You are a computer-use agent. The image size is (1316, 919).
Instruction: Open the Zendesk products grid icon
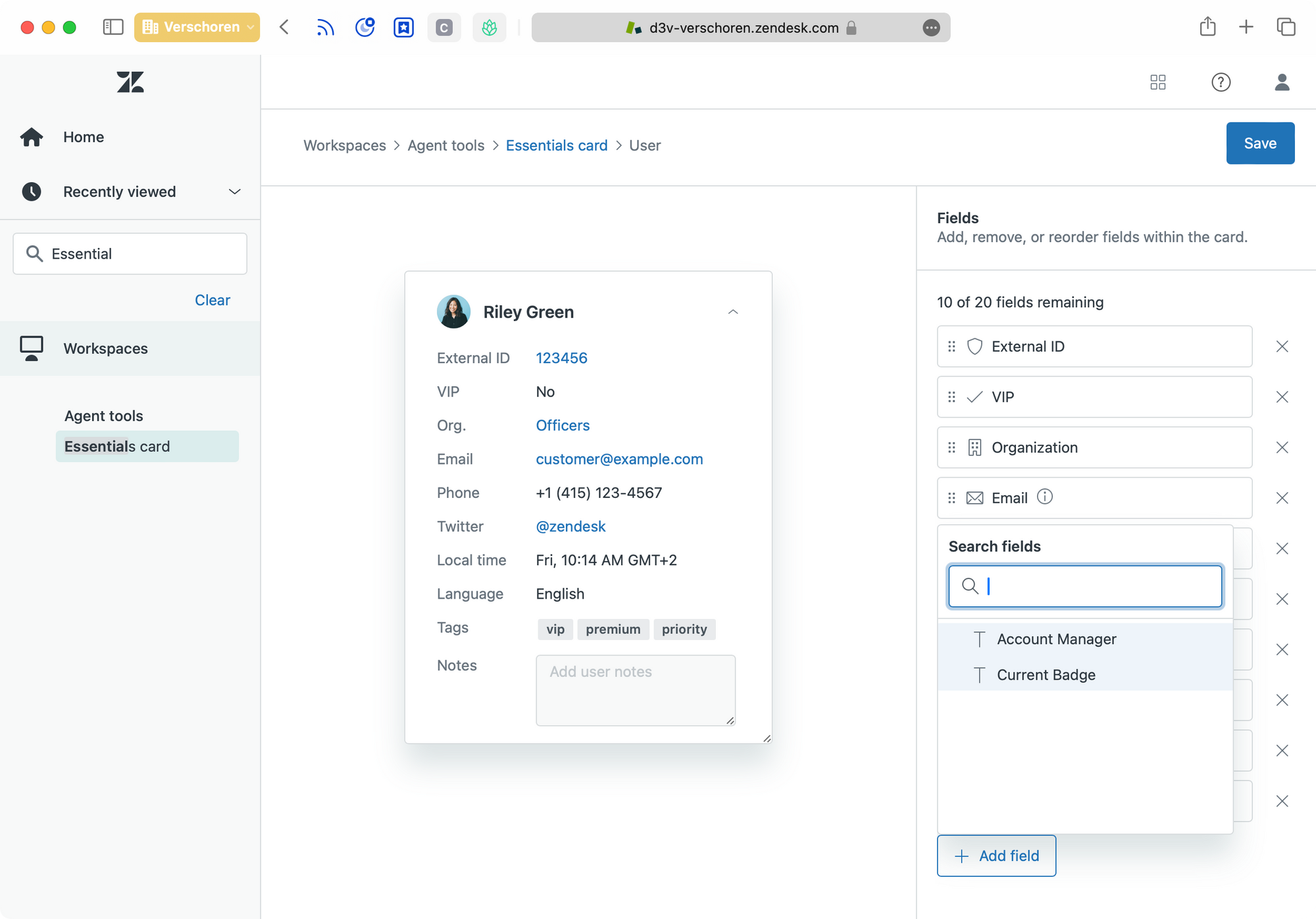1158,82
